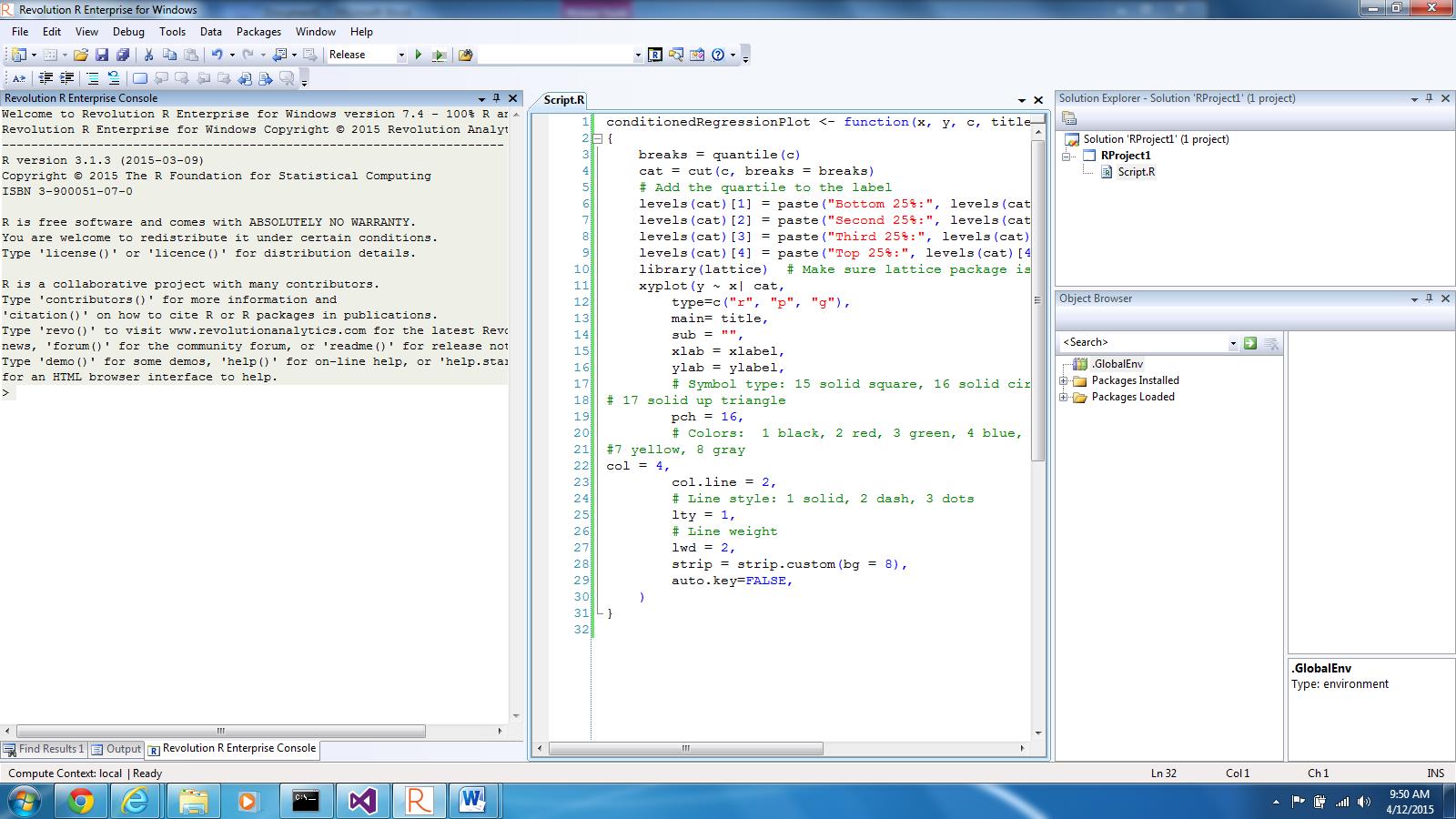Expand the Packages Installed node
Image resolution: width=1456 pixels, height=819 pixels.
(x=1064, y=380)
